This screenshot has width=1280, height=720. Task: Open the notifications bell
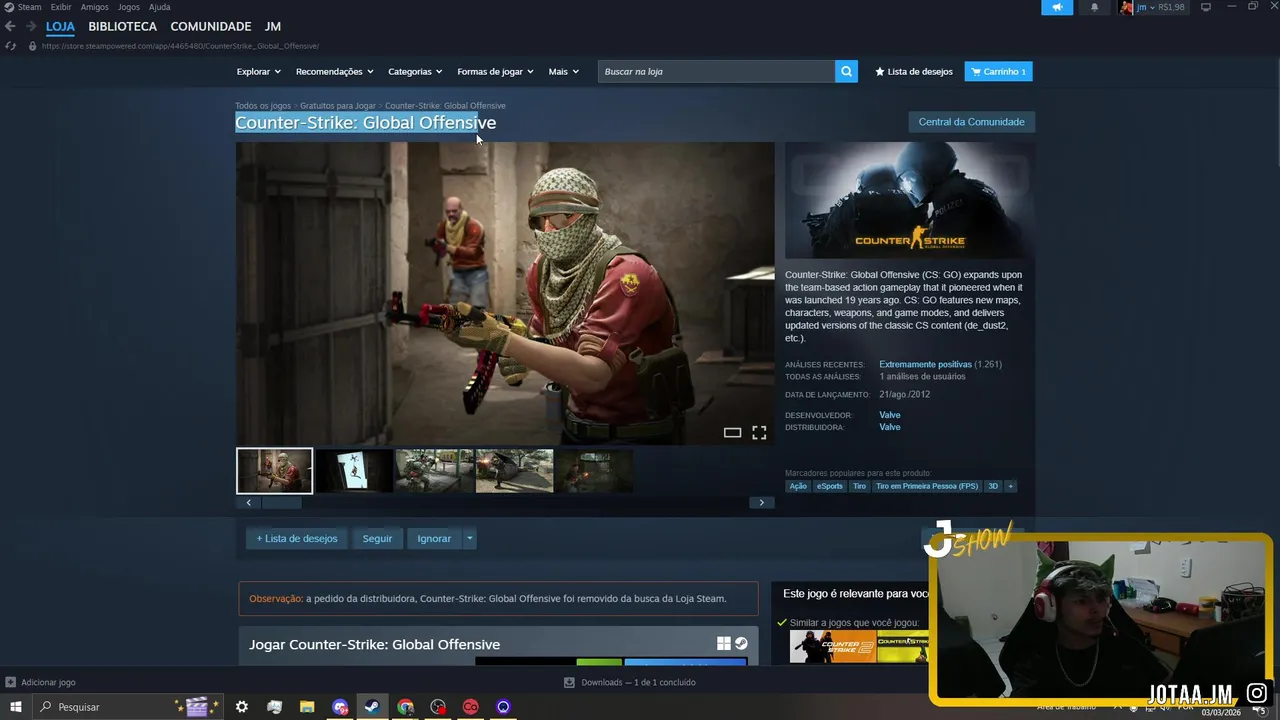coord(1094,7)
